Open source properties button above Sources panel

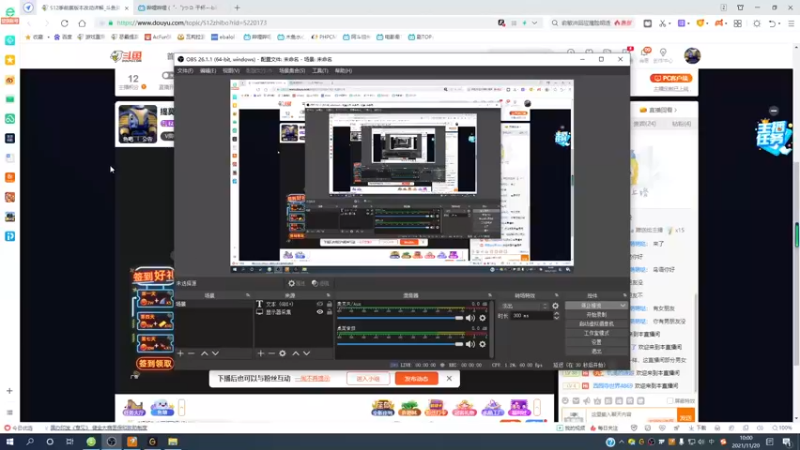point(296,283)
